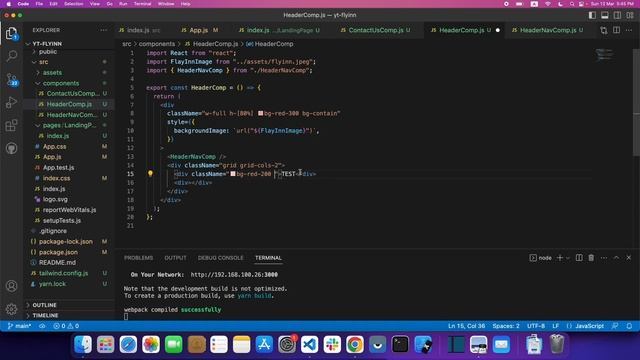Toggle secondary side bar layout icon
The width and height of the screenshot is (640, 360).
[617, 15]
